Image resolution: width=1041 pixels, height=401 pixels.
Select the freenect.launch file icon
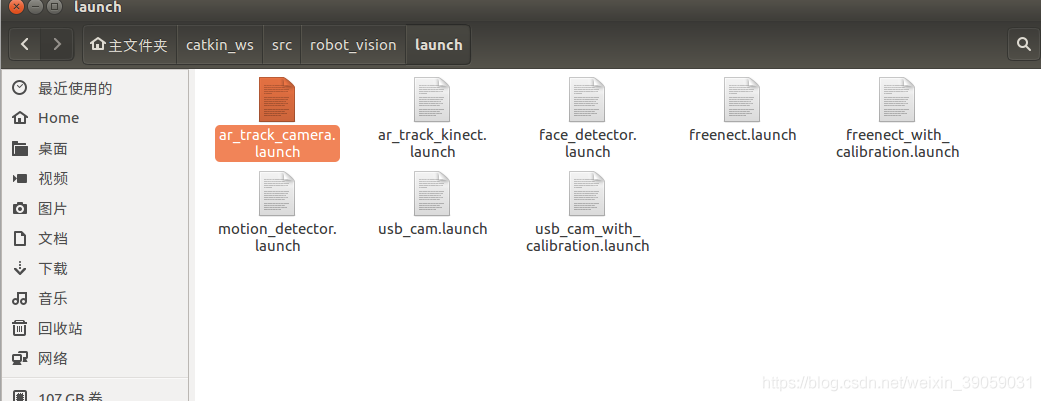(742, 100)
